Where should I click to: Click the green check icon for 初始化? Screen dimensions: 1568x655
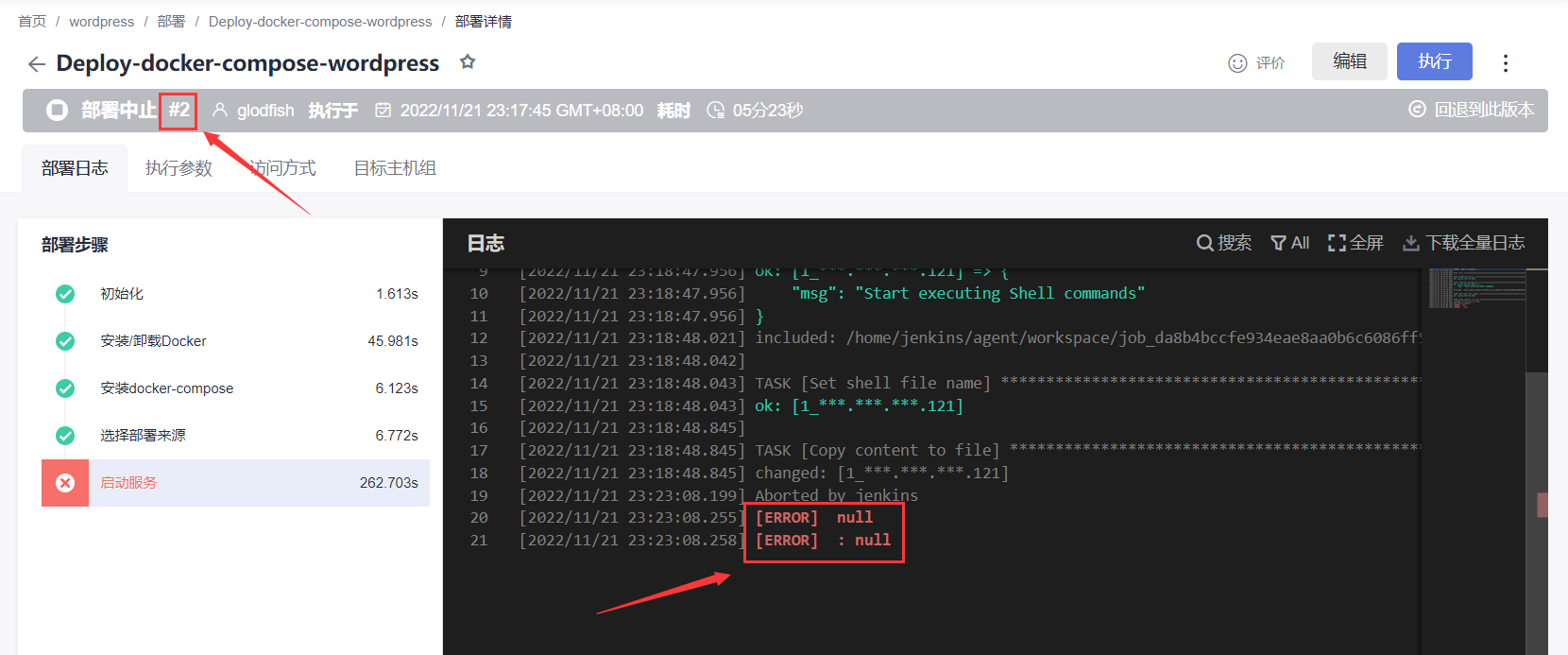[65, 294]
